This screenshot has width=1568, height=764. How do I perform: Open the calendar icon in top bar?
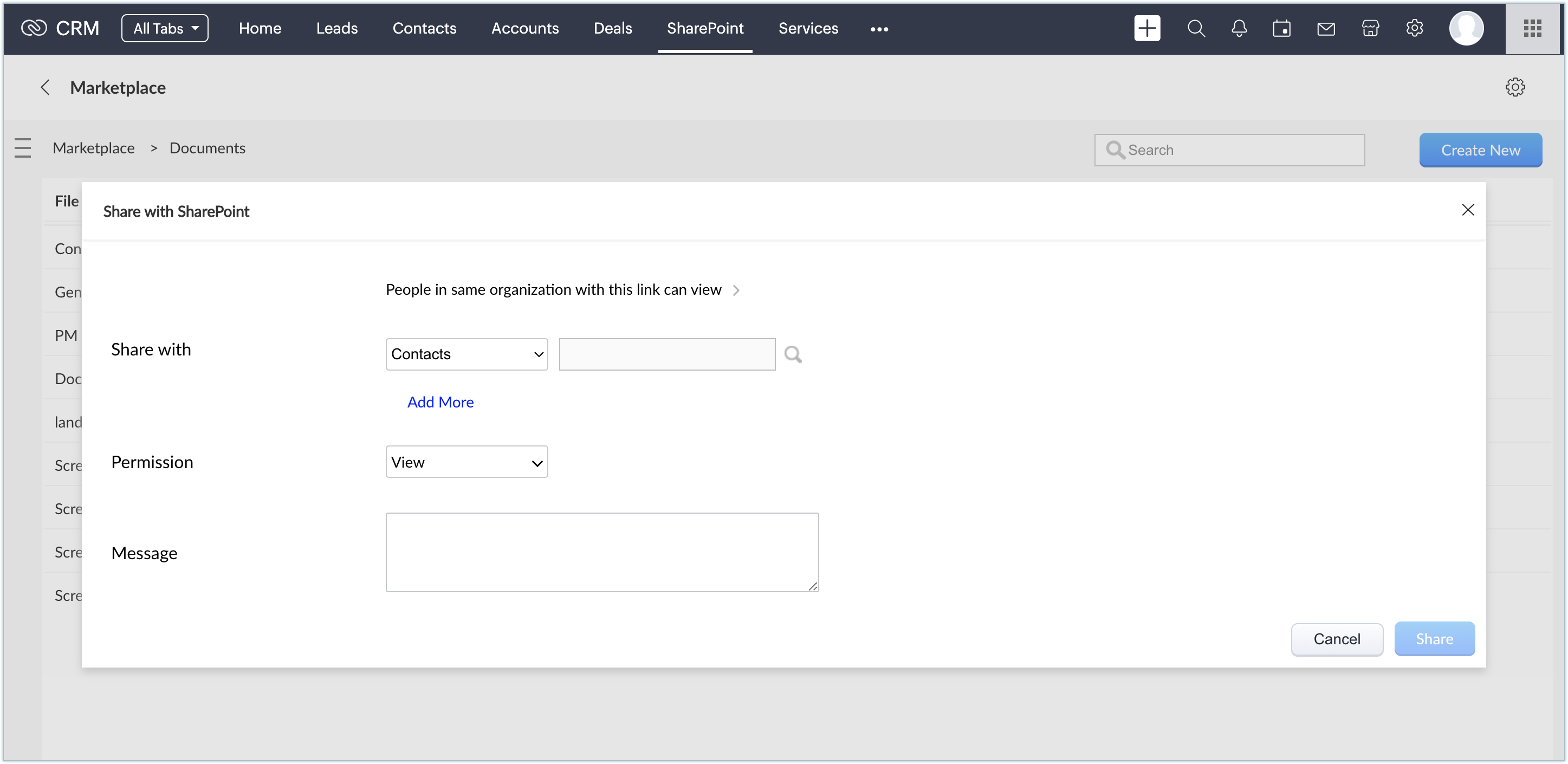click(x=1281, y=29)
